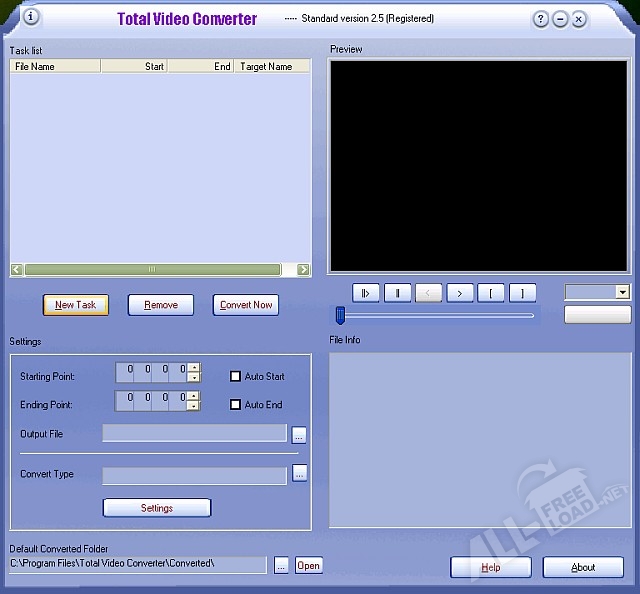The width and height of the screenshot is (640, 594).
Task: Browse for Default Converted Folder
Action: coord(281,565)
